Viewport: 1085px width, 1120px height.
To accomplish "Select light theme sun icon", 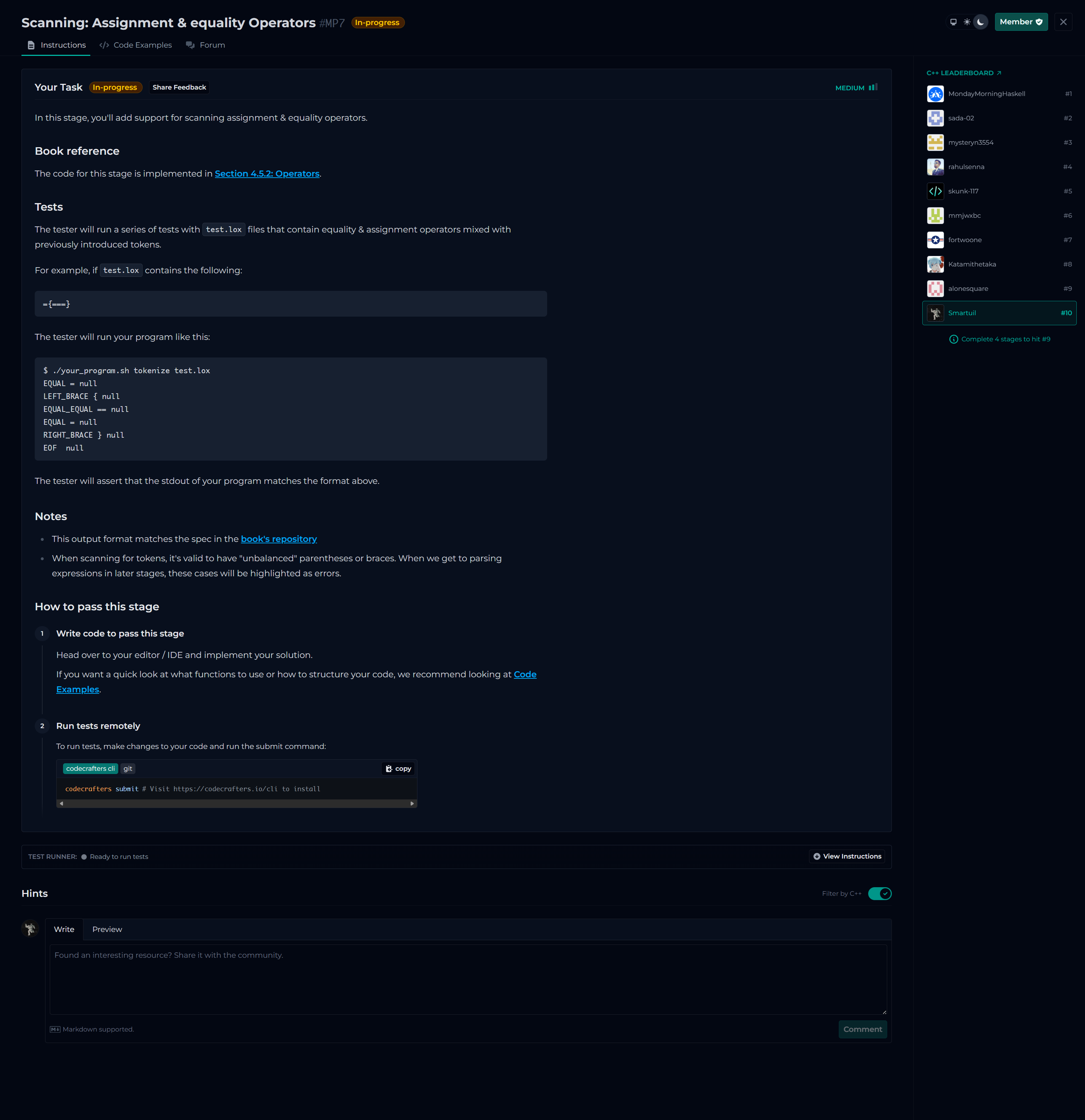I will 967,22.
